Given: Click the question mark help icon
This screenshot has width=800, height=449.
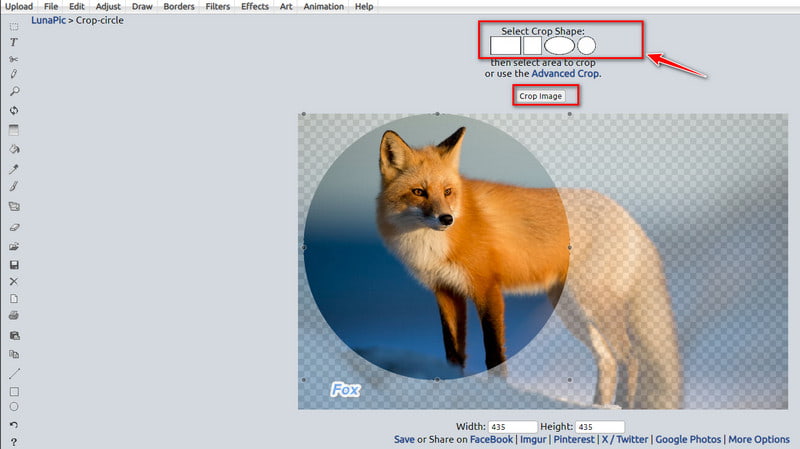Looking at the screenshot, I should tap(14, 442).
